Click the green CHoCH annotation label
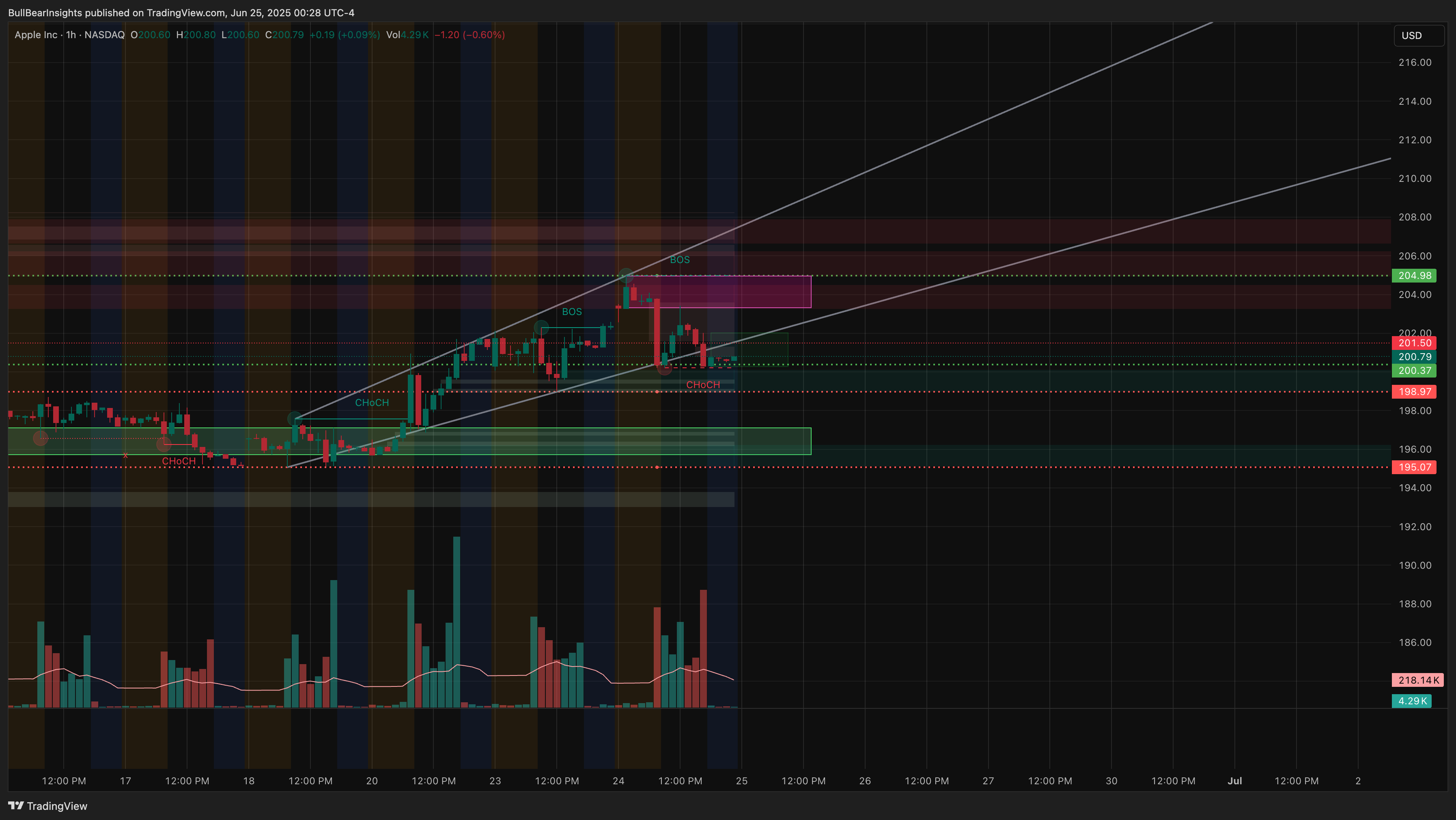This screenshot has width=1456, height=820. coord(372,403)
